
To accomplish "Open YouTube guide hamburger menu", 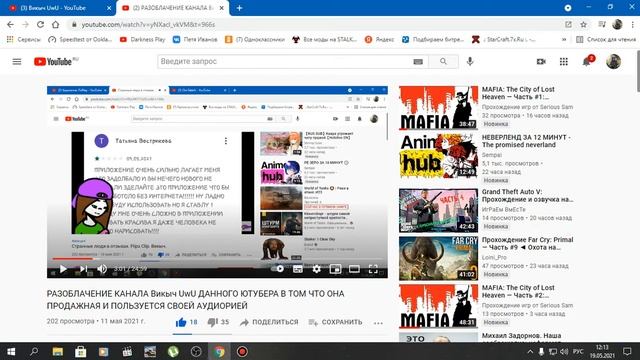I will pos(17,62).
